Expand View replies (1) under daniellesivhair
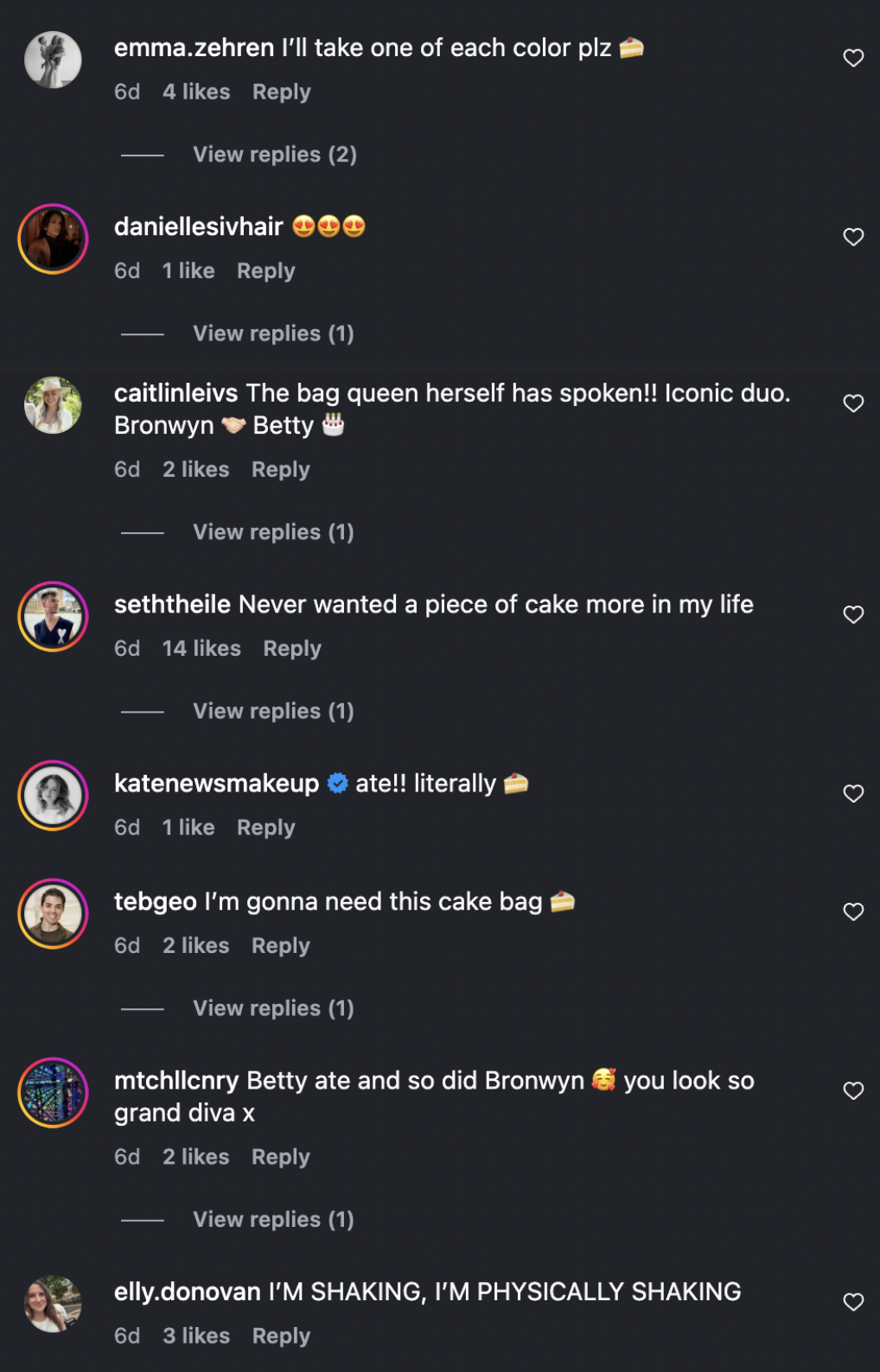This screenshot has width=880, height=1372. tap(273, 333)
